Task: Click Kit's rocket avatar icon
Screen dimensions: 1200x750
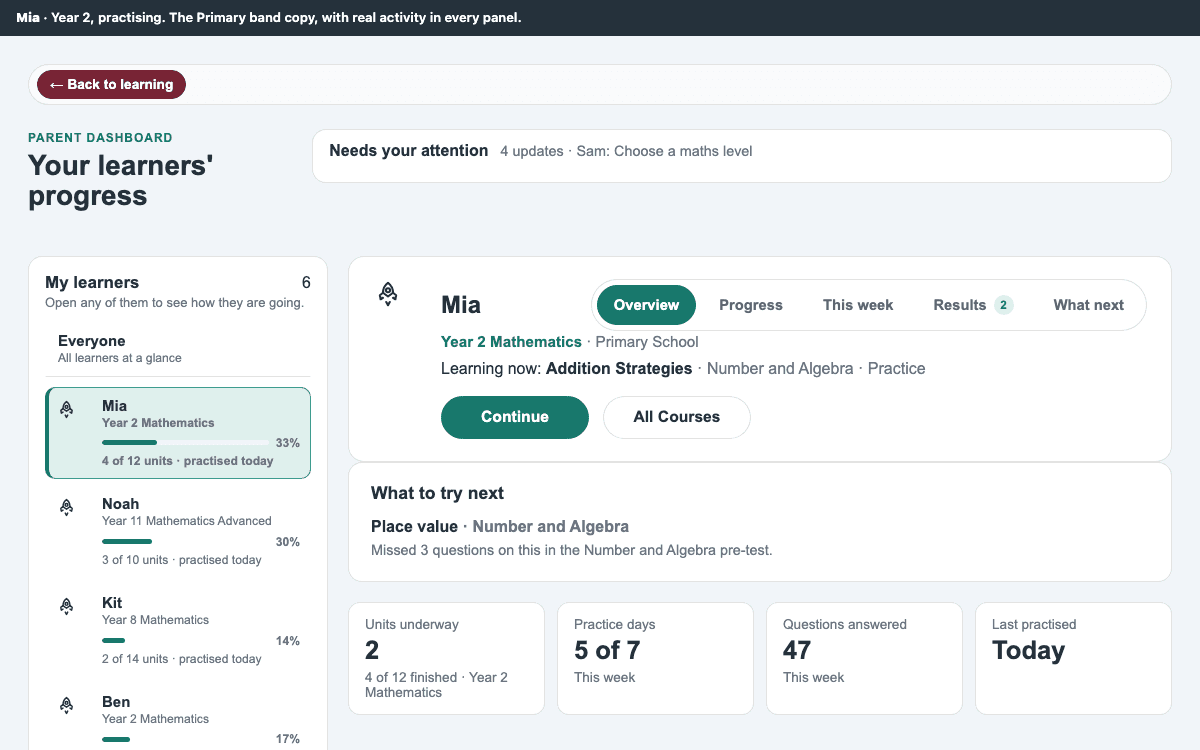Action: pos(67,606)
